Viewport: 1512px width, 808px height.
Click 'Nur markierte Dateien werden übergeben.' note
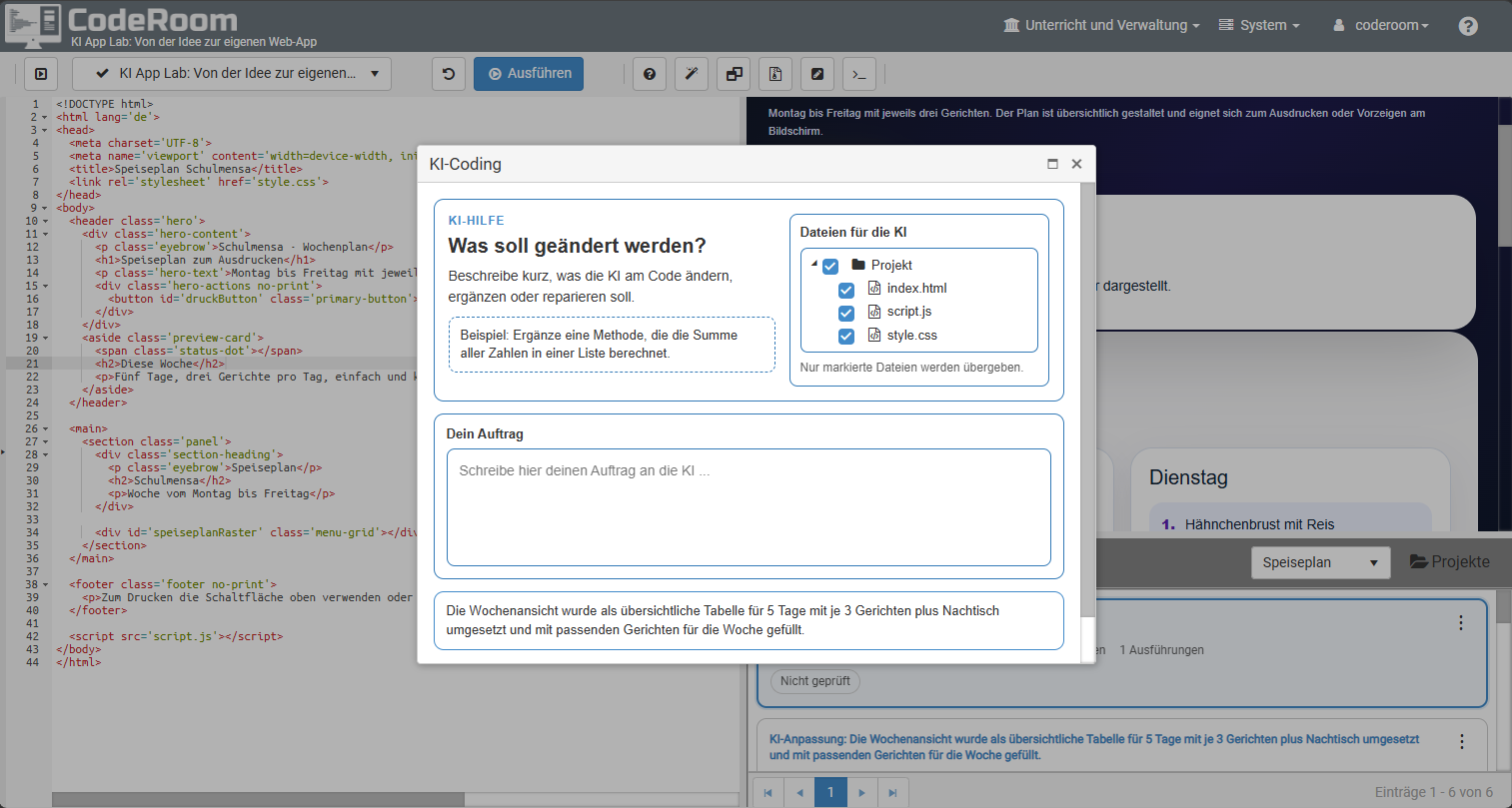tap(911, 368)
